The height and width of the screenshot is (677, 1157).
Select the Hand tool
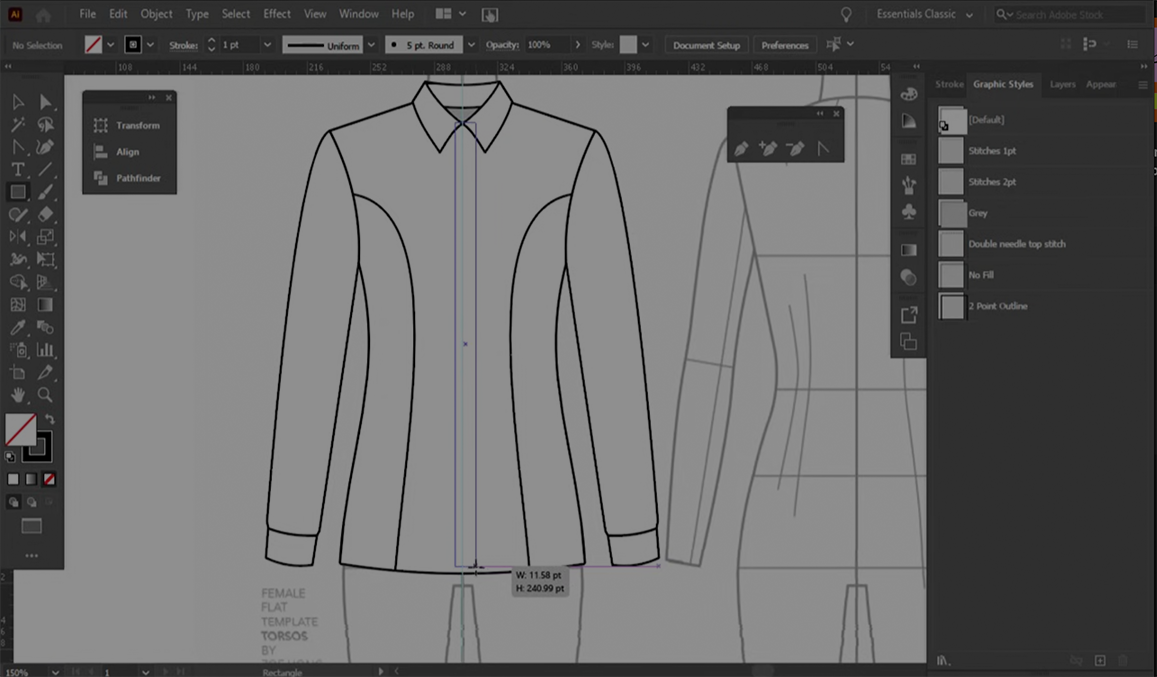point(18,394)
